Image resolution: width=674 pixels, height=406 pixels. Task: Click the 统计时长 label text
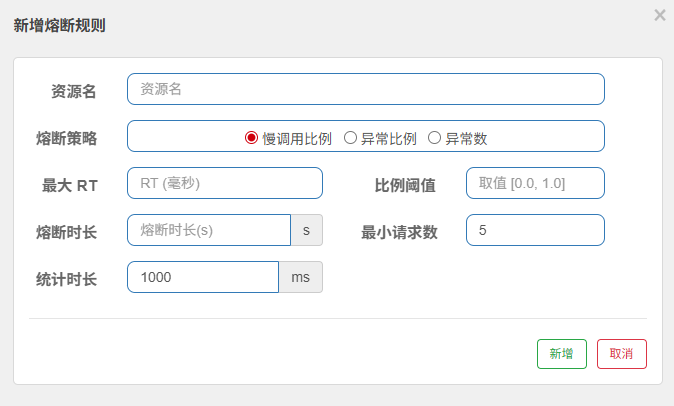pos(66,279)
